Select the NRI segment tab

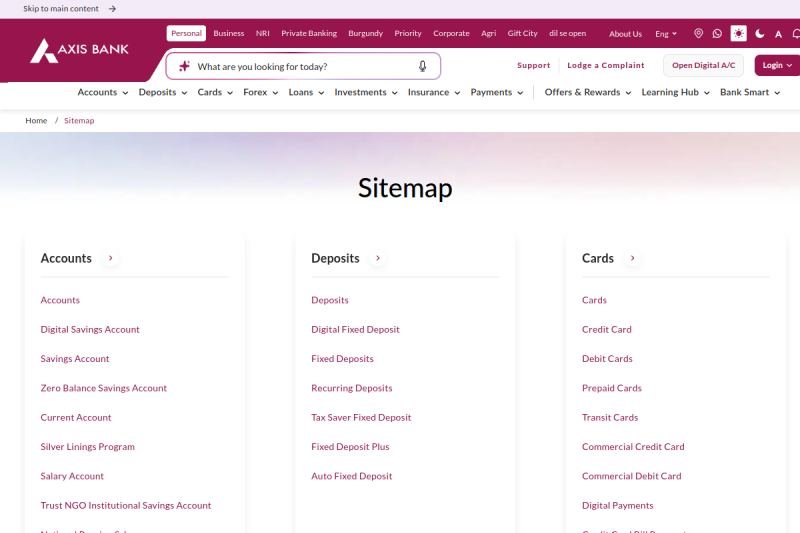point(263,33)
